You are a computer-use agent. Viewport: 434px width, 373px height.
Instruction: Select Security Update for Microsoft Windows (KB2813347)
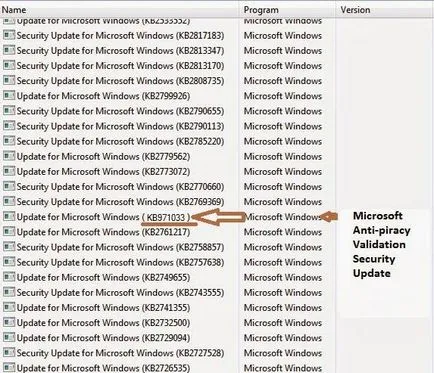120,51
